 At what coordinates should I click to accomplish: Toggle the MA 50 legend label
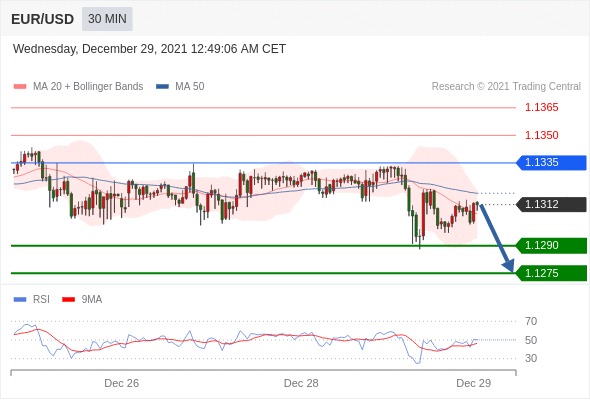(x=190, y=87)
